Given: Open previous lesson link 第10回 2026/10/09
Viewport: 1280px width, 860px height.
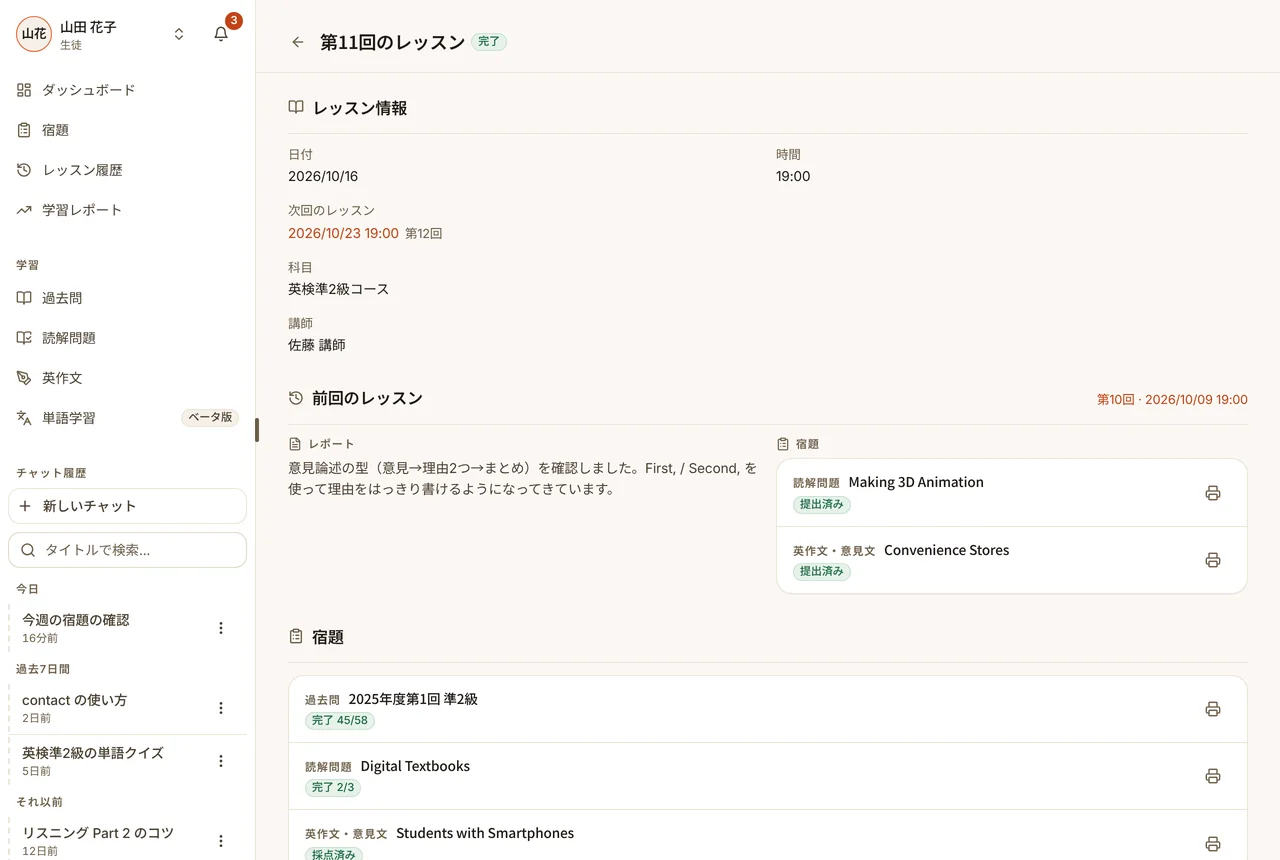Looking at the screenshot, I should (x=1172, y=399).
